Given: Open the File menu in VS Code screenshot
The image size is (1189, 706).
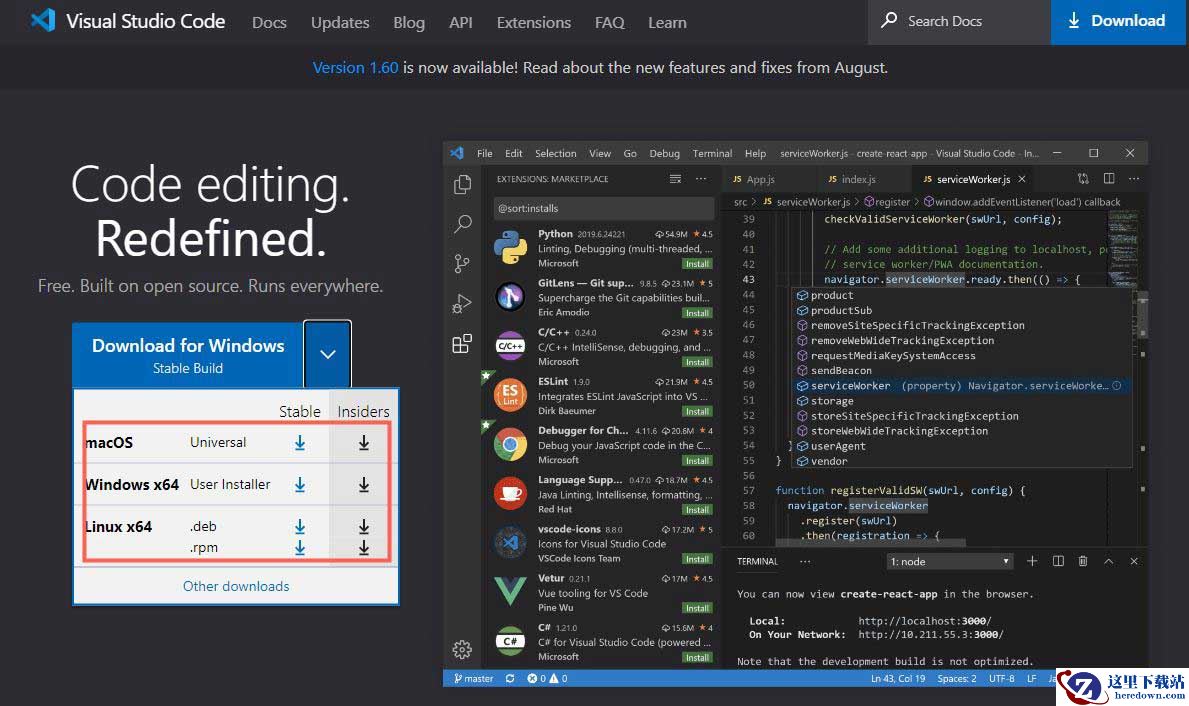Looking at the screenshot, I should coord(485,153).
